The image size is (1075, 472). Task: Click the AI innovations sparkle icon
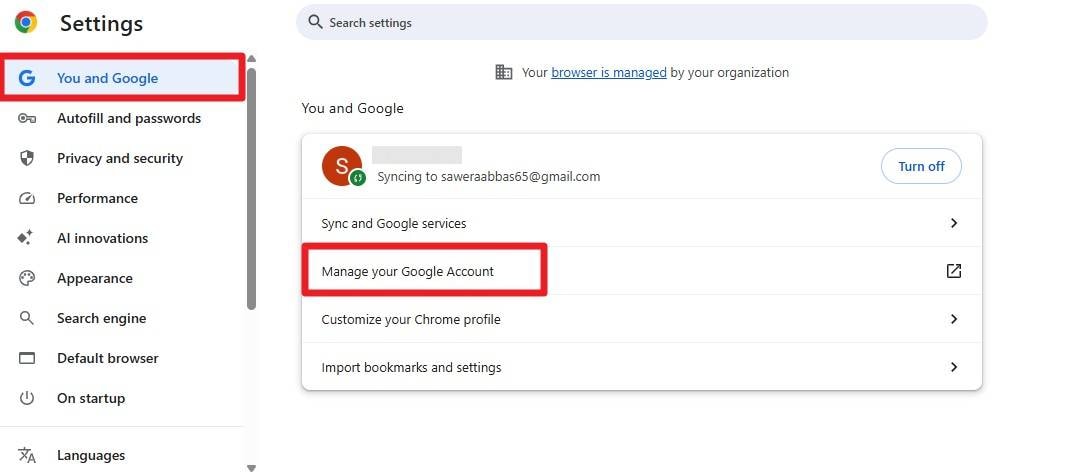[x=27, y=238]
